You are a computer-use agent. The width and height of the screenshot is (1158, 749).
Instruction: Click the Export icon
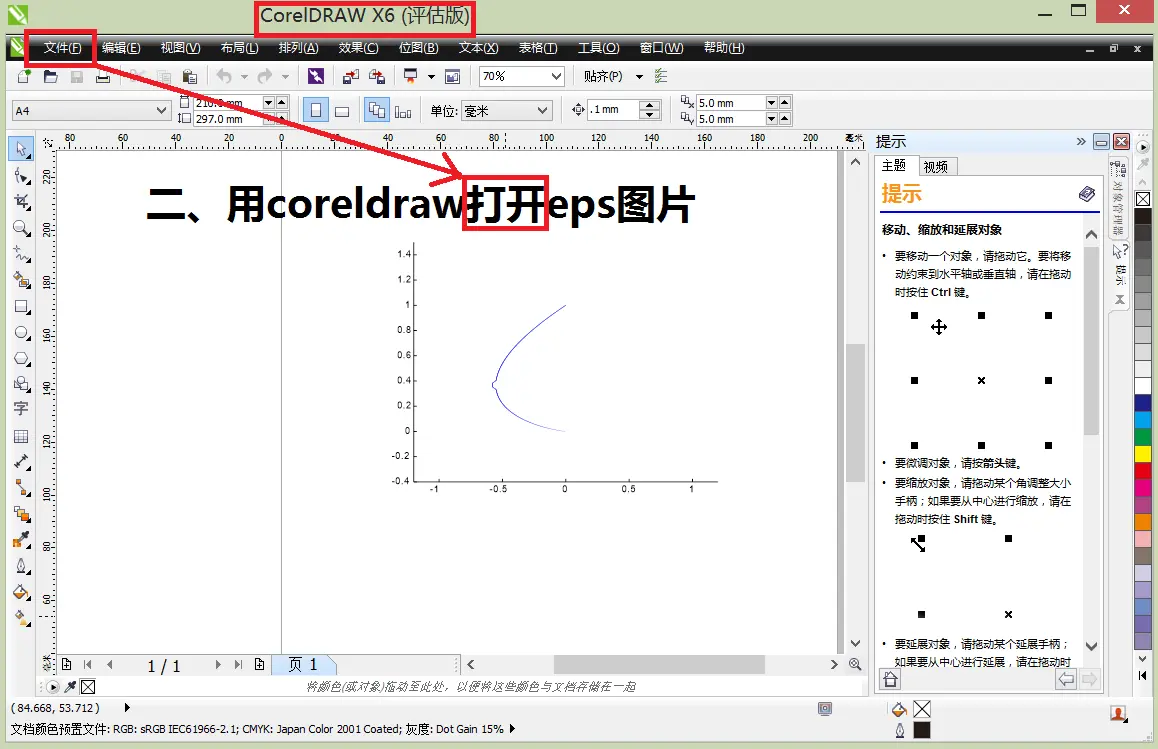click(377, 76)
